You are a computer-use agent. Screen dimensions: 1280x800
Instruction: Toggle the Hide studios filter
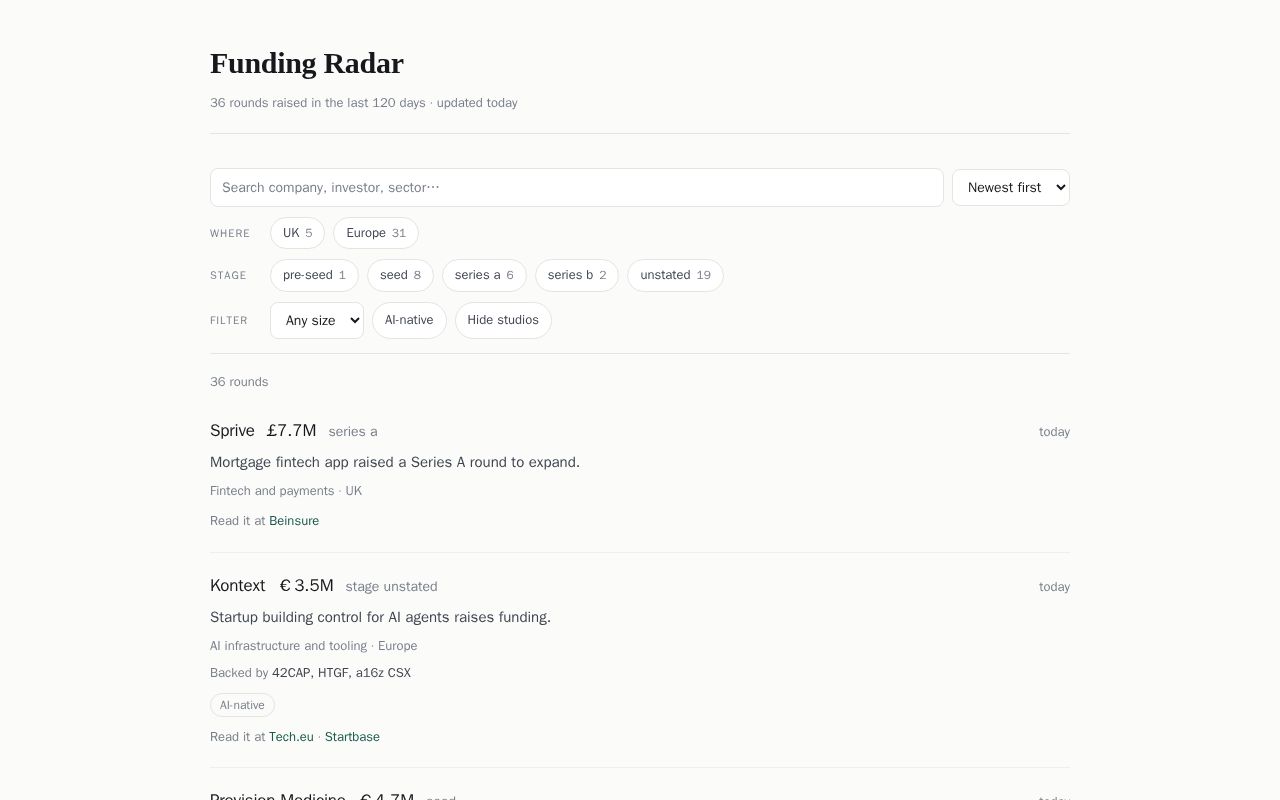pyautogui.click(x=503, y=320)
